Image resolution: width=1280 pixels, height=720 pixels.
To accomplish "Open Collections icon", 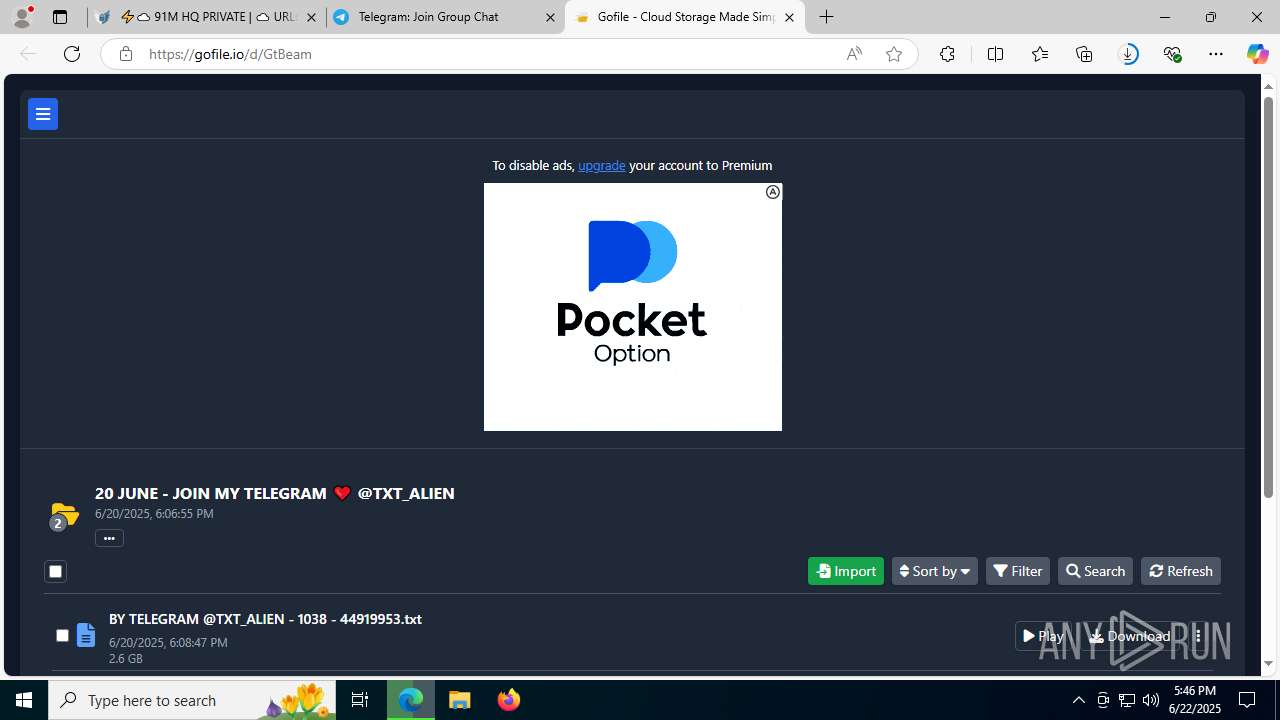I will coord(1084,54).
